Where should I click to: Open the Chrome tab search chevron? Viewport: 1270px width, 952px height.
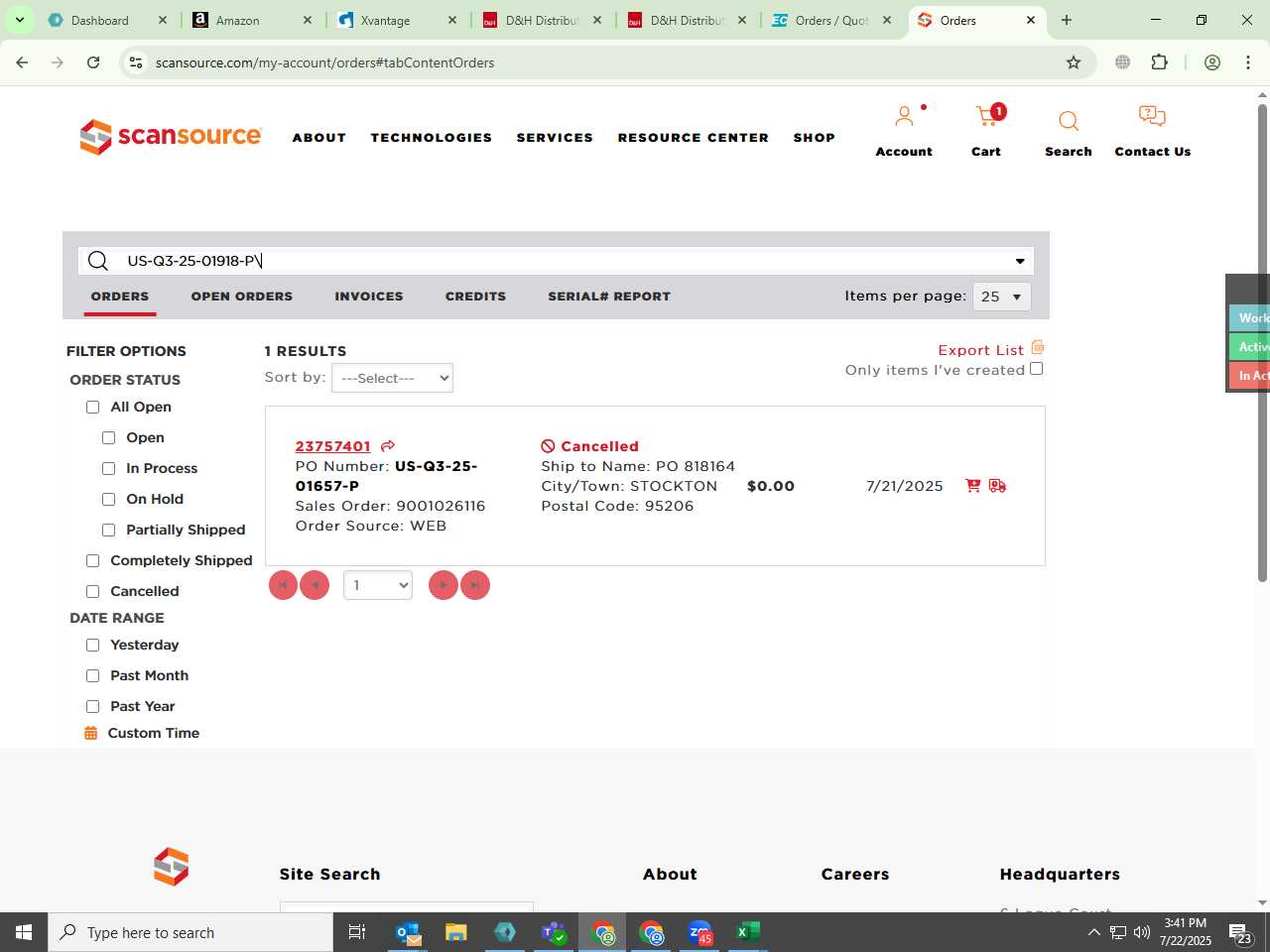pos(19,20)
